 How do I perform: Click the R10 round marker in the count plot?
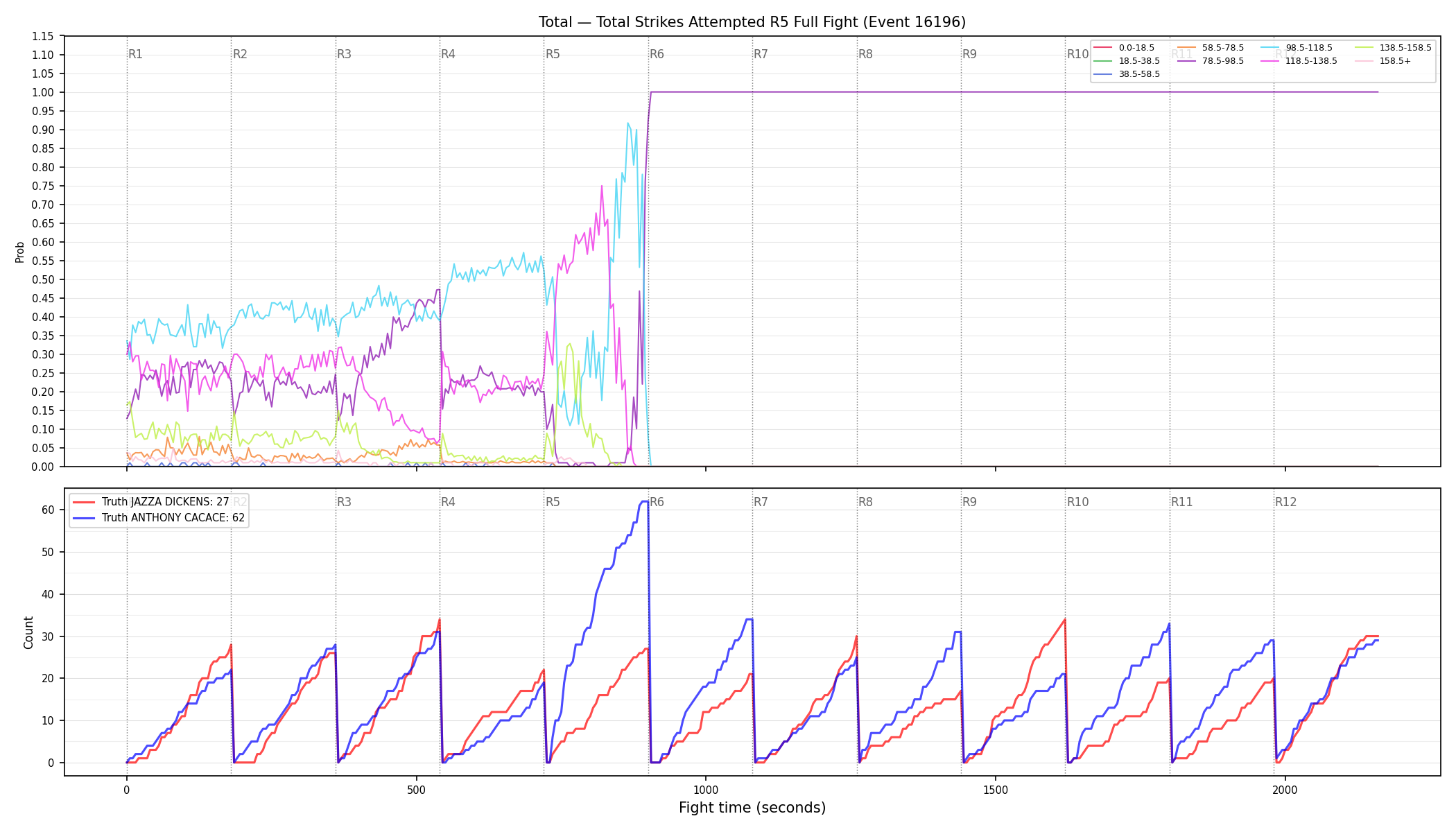click(x=1078, y=502)
